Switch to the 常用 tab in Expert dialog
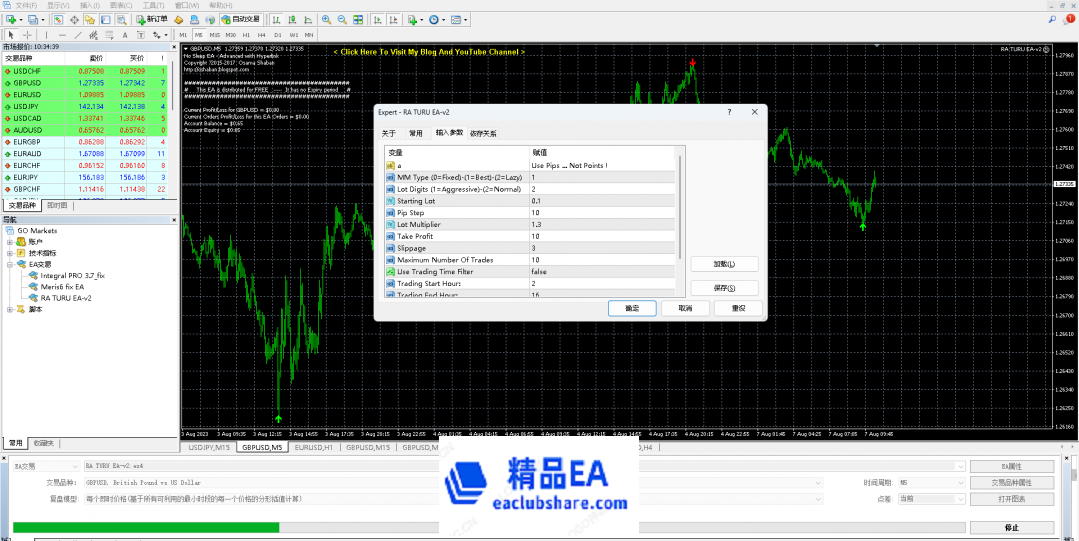The width and height of the screenshot is (1079, 541). pyautogui.click(x=415, y=133)
